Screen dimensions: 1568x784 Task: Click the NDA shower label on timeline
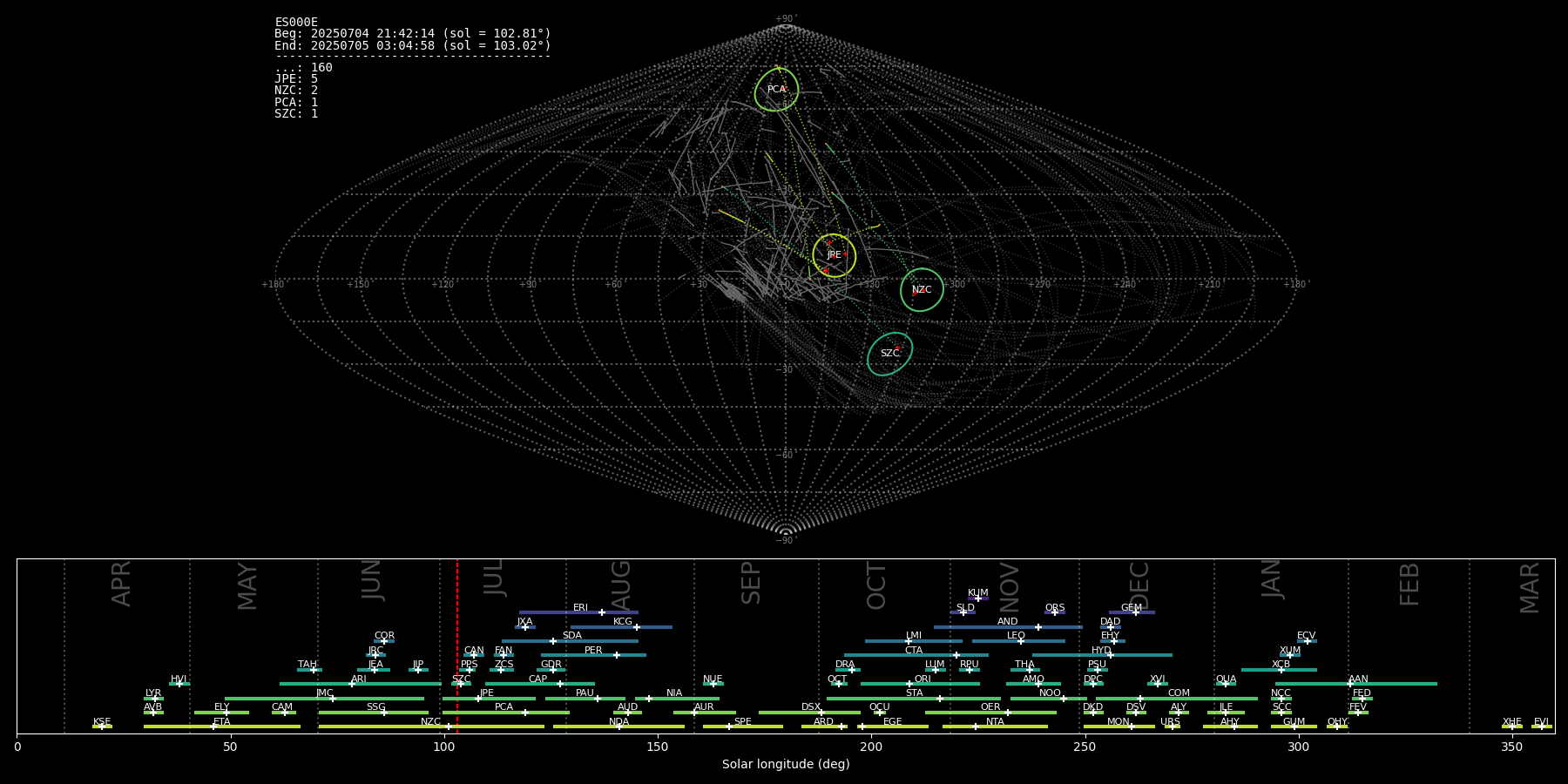pos(619,722)
